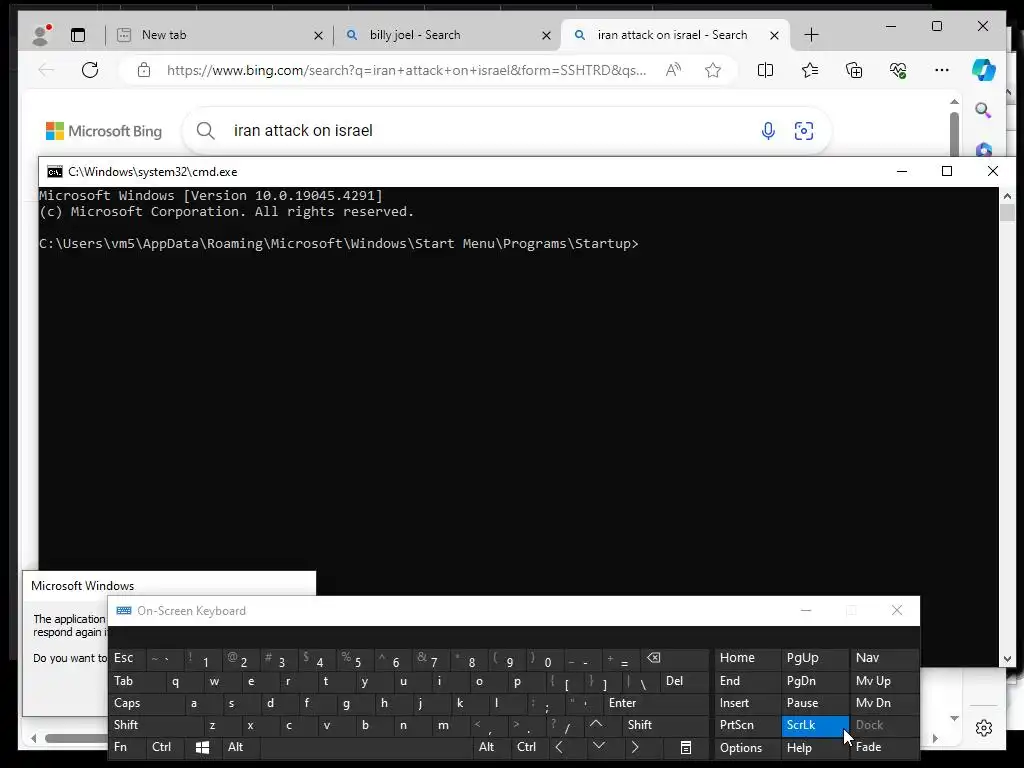
Task: Open Edge tab actions menu icon
Action: [x=78, y=35]
